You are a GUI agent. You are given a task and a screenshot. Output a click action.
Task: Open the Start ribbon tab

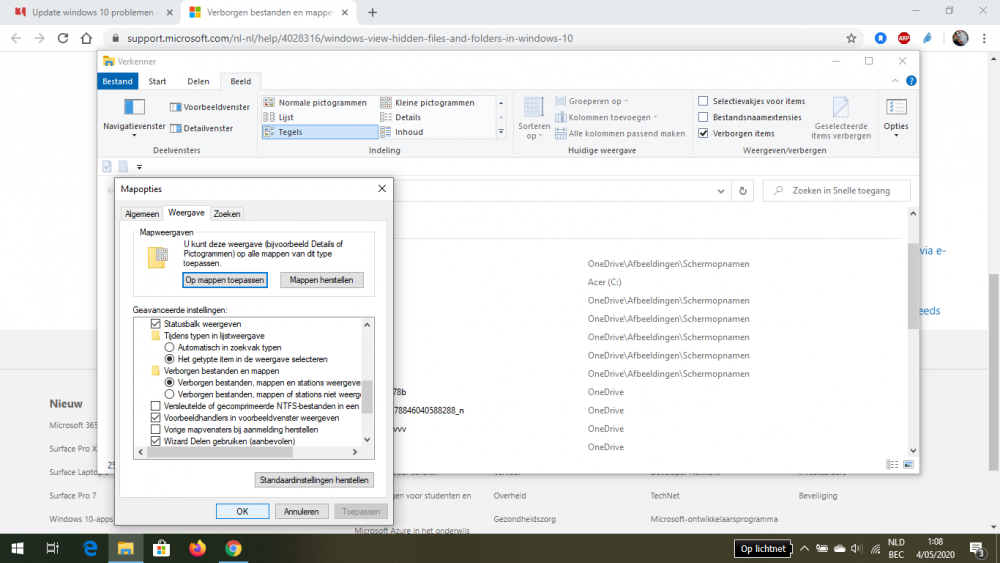[x=157, y=81]
